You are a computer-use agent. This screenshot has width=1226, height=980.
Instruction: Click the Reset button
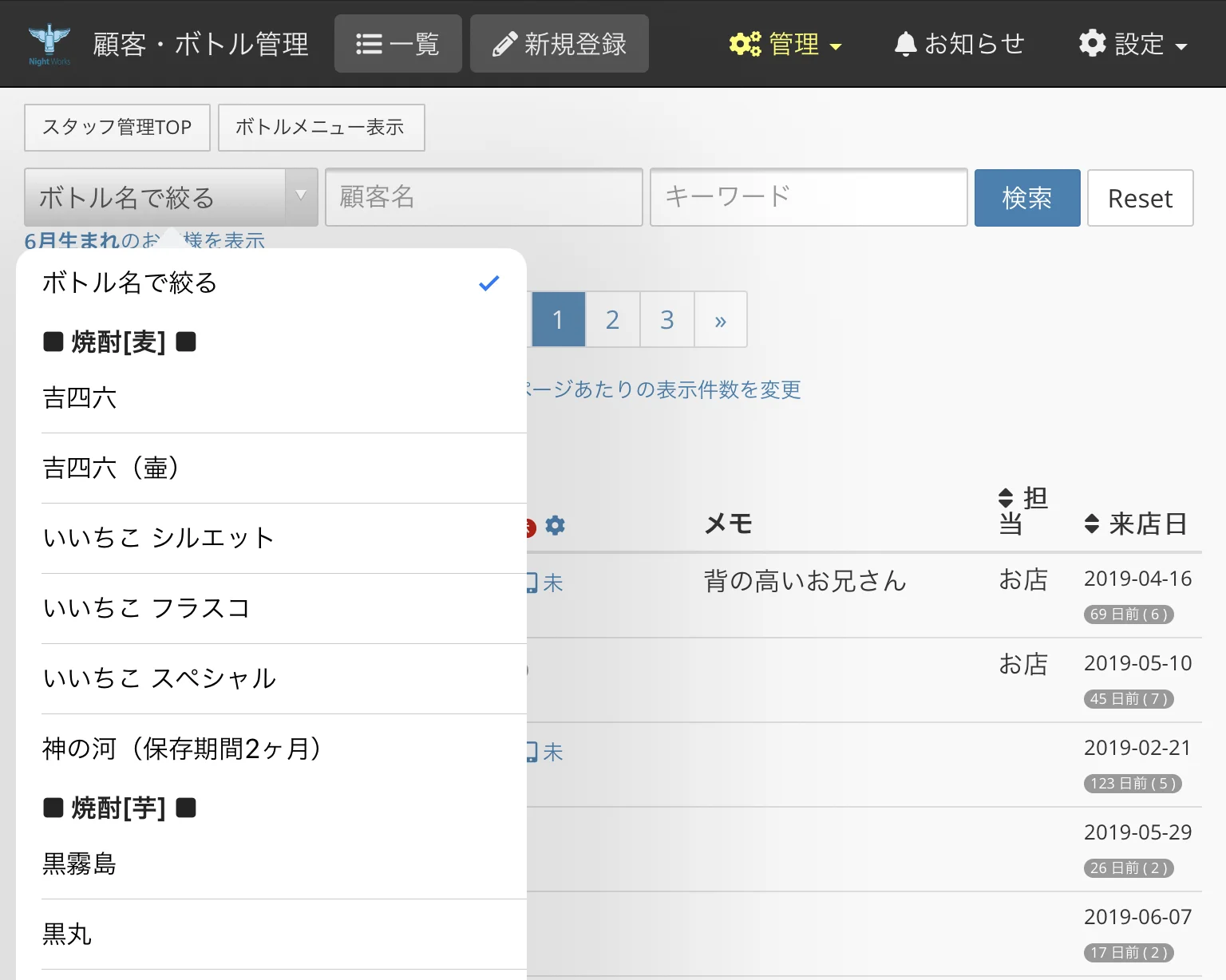tap(1141, 198)
